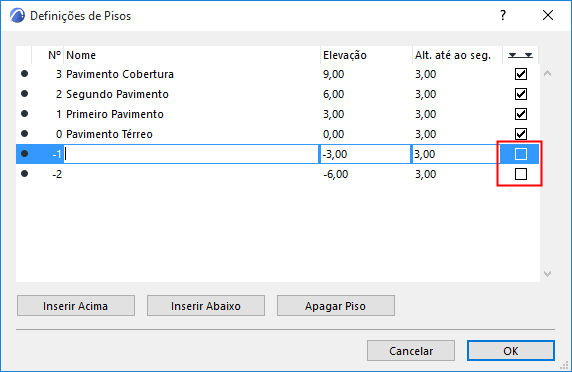Screen dimensions: 572x372
Task: Select the Primeiro Pavimento story row
Action: pyautogui.click(x=277, y=114)
